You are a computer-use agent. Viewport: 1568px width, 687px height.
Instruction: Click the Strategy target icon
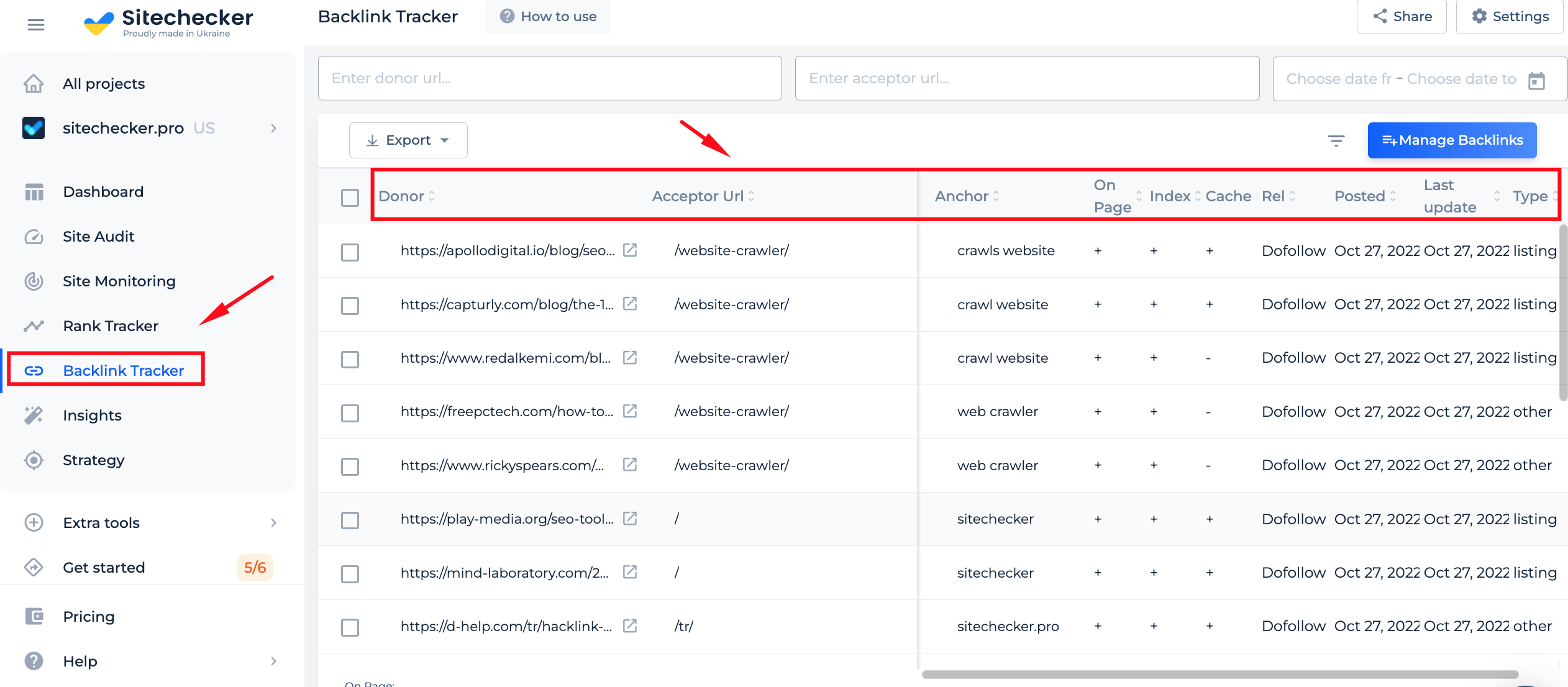click(34, 460)
